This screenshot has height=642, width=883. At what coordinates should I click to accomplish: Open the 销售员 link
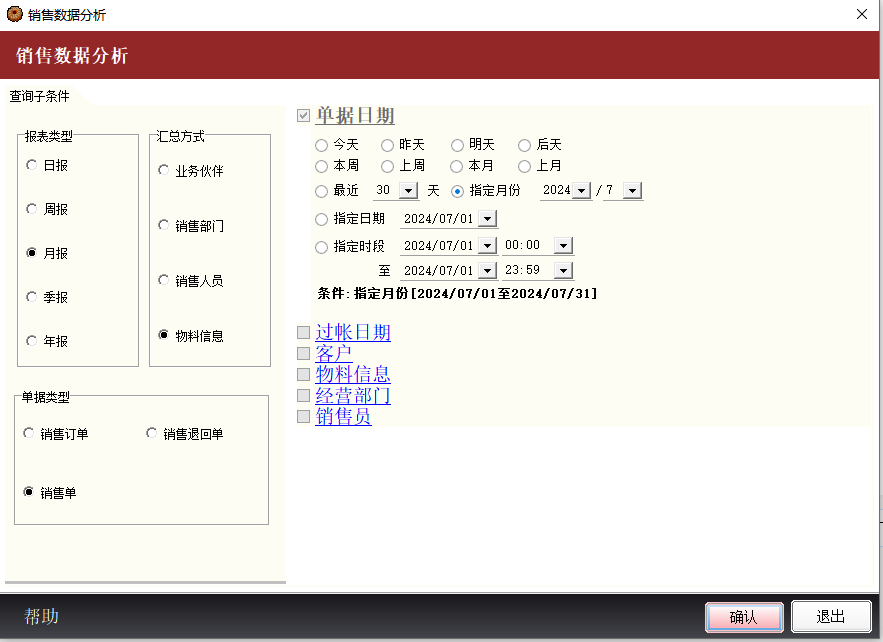344,416
